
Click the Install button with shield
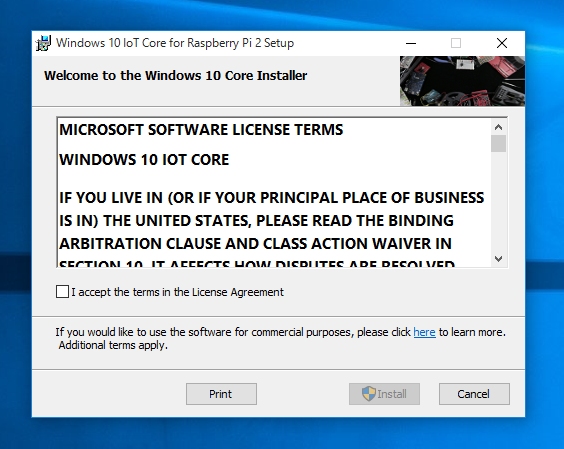point(384,394)
